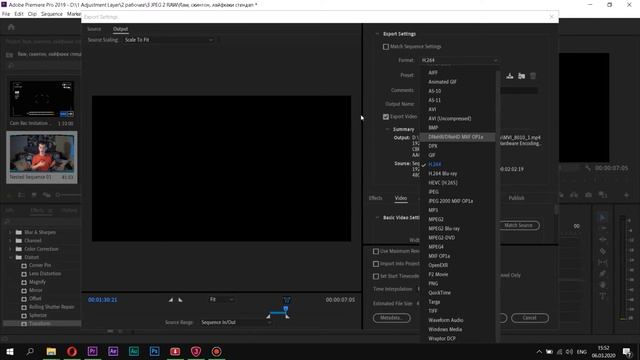Open the Color Correction effects folder

pyautogui.click(x=41, y=249)
